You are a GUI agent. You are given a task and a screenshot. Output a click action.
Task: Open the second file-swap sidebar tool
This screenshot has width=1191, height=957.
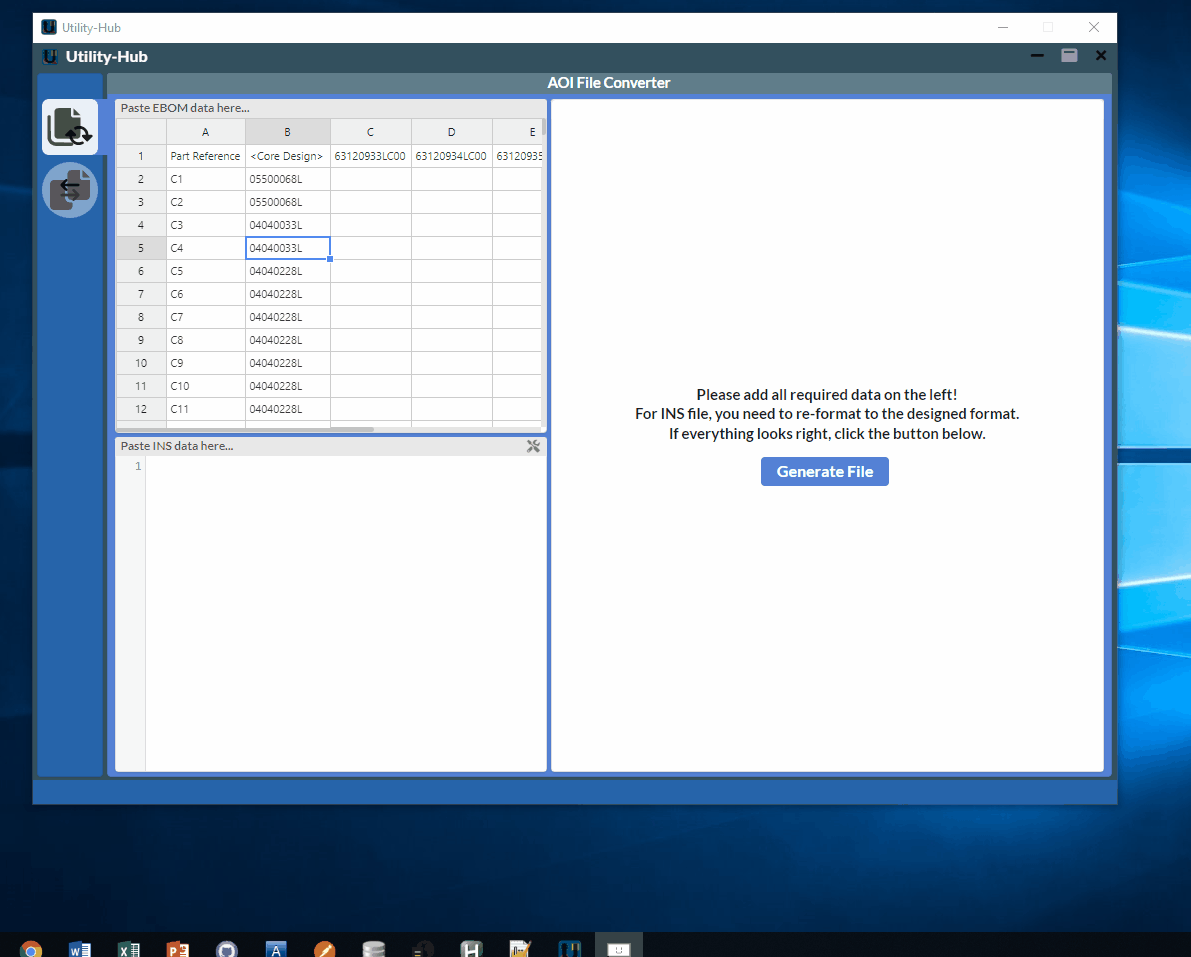(70, 190)
